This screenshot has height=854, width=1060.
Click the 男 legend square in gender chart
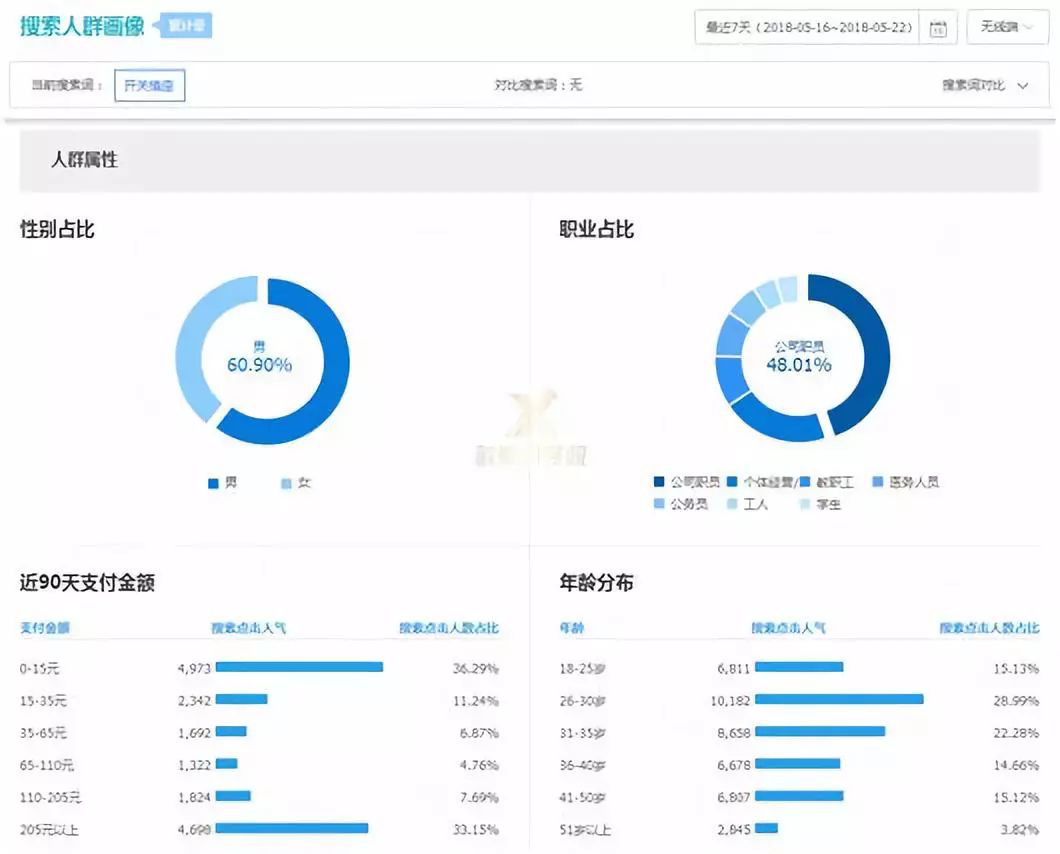[213, 484]
